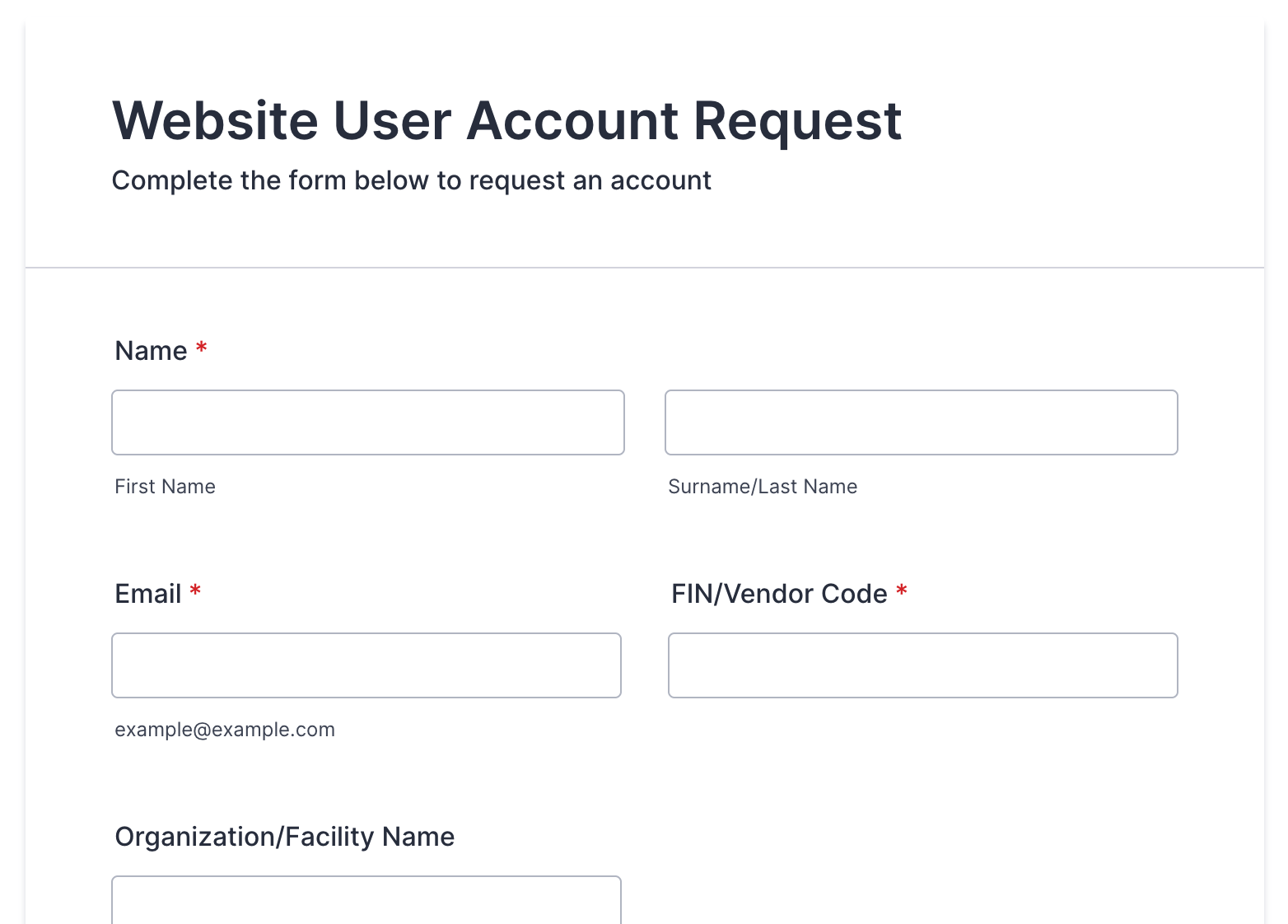1288x924 pixels.
Task: Click the Email input field
Action: click(x=366, y=665)
